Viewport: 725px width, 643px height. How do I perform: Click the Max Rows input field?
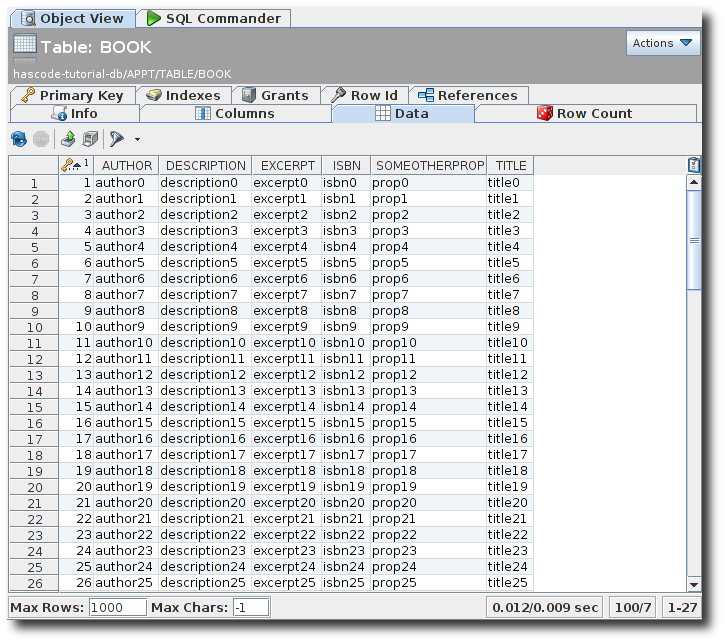[117, 607]
